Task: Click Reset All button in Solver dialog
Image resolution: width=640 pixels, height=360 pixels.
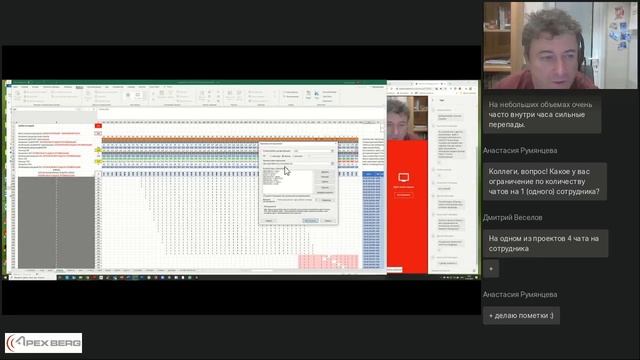Action: (325, 187)
